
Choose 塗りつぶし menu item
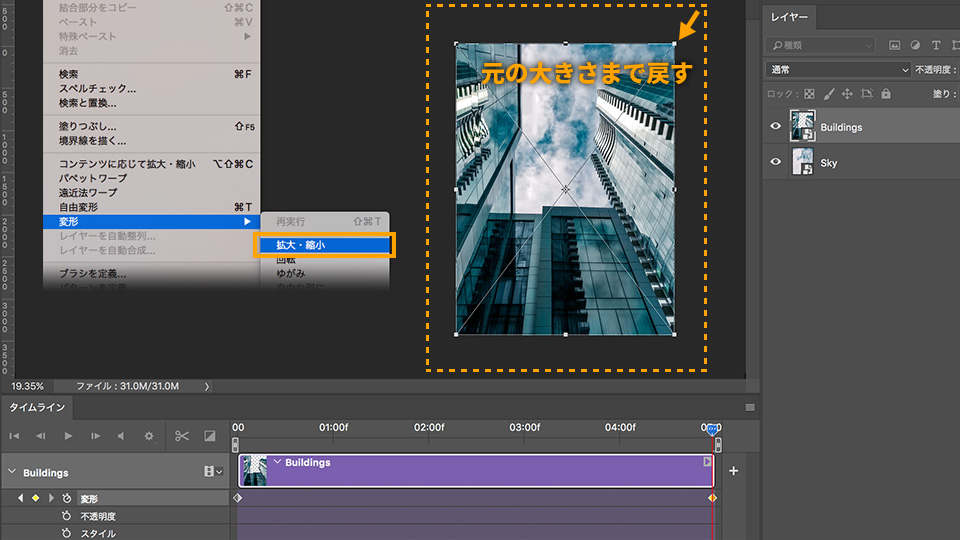[x=151, y=126]
